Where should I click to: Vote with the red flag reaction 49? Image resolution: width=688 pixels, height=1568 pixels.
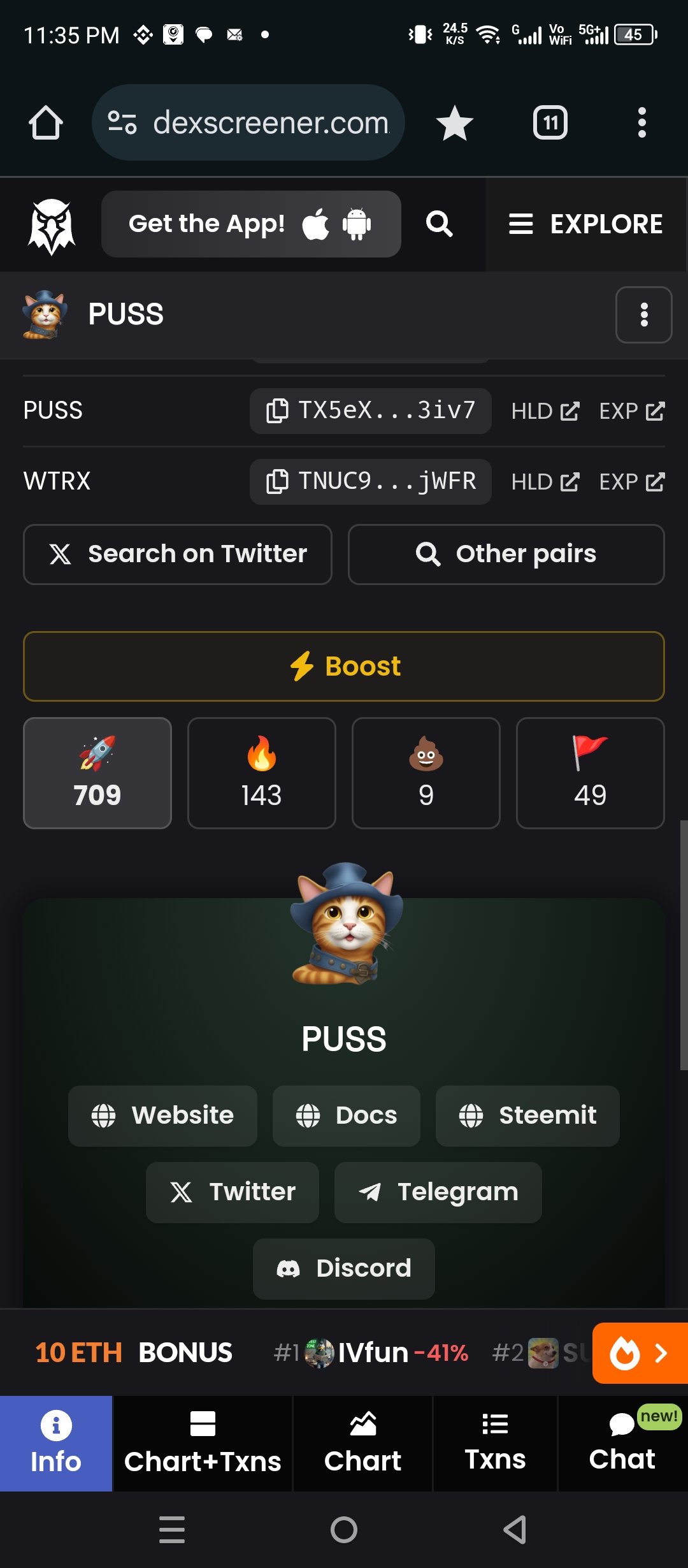(x=591, y=773)
